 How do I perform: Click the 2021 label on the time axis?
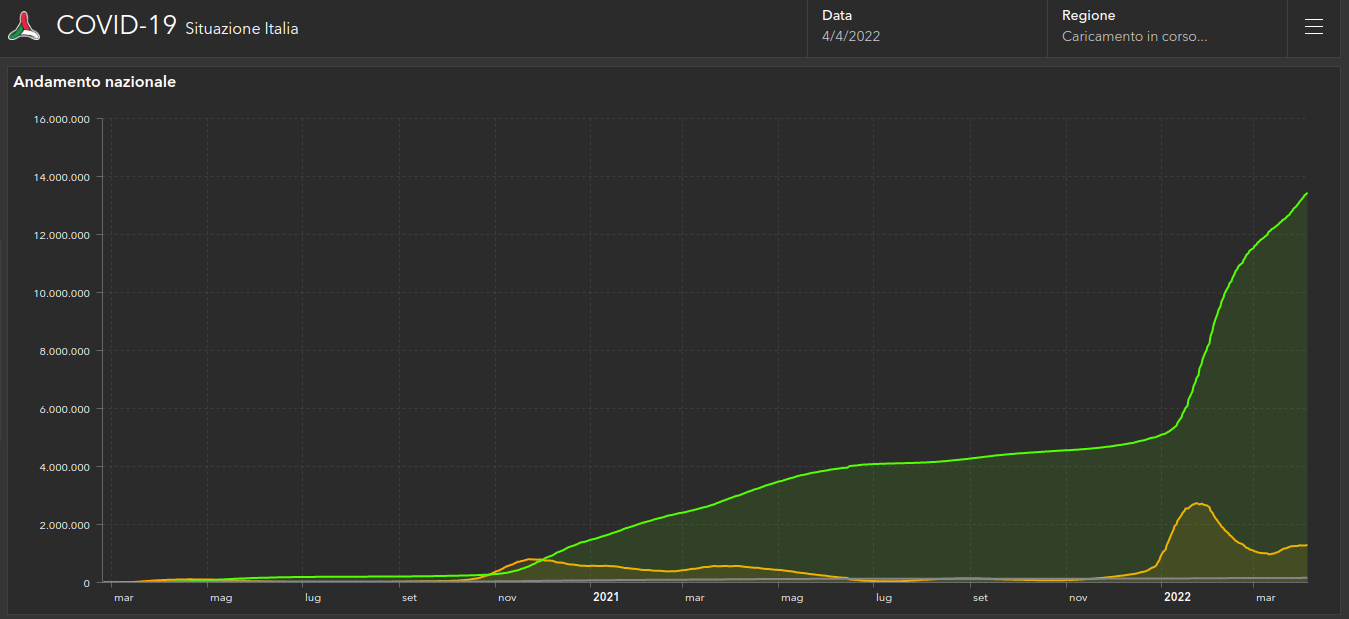tap(606, 598)
